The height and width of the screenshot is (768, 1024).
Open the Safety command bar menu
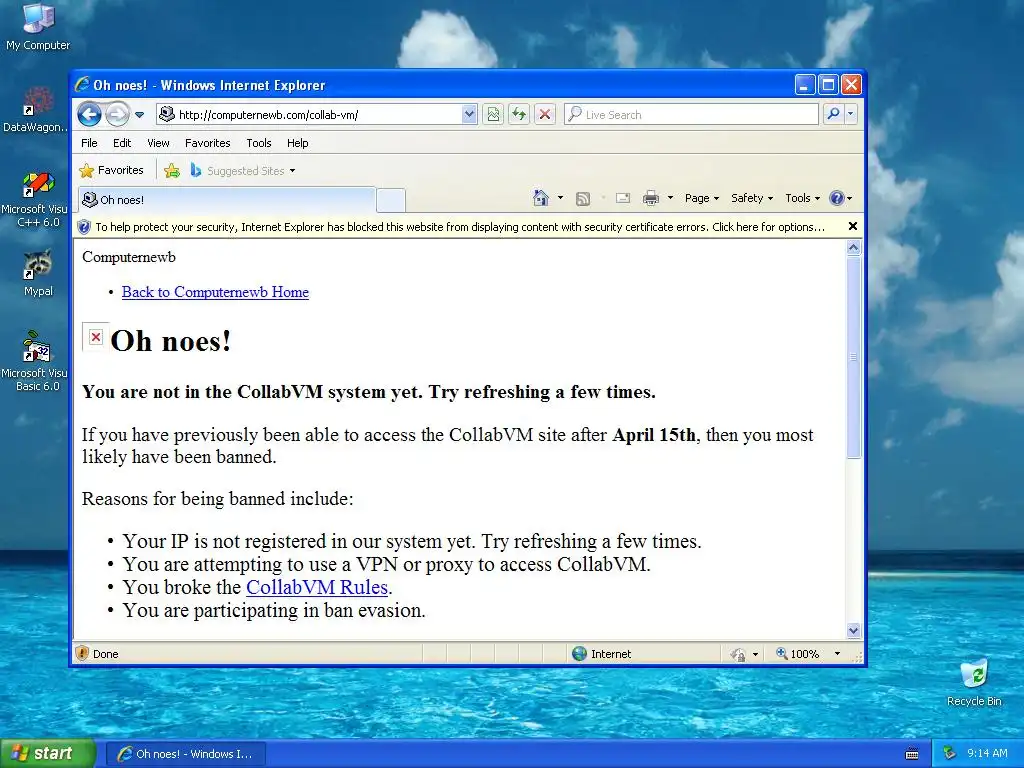pyautogui.click(x=752, y=198)
